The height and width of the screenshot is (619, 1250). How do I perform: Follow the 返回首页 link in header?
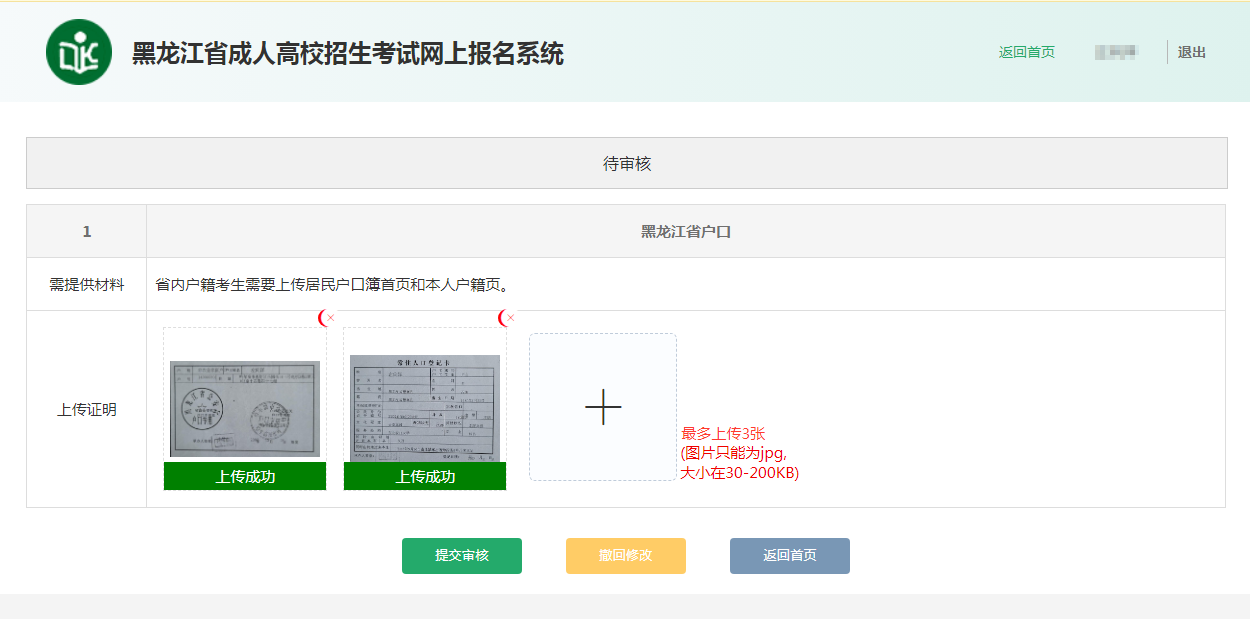(1026, 52)
